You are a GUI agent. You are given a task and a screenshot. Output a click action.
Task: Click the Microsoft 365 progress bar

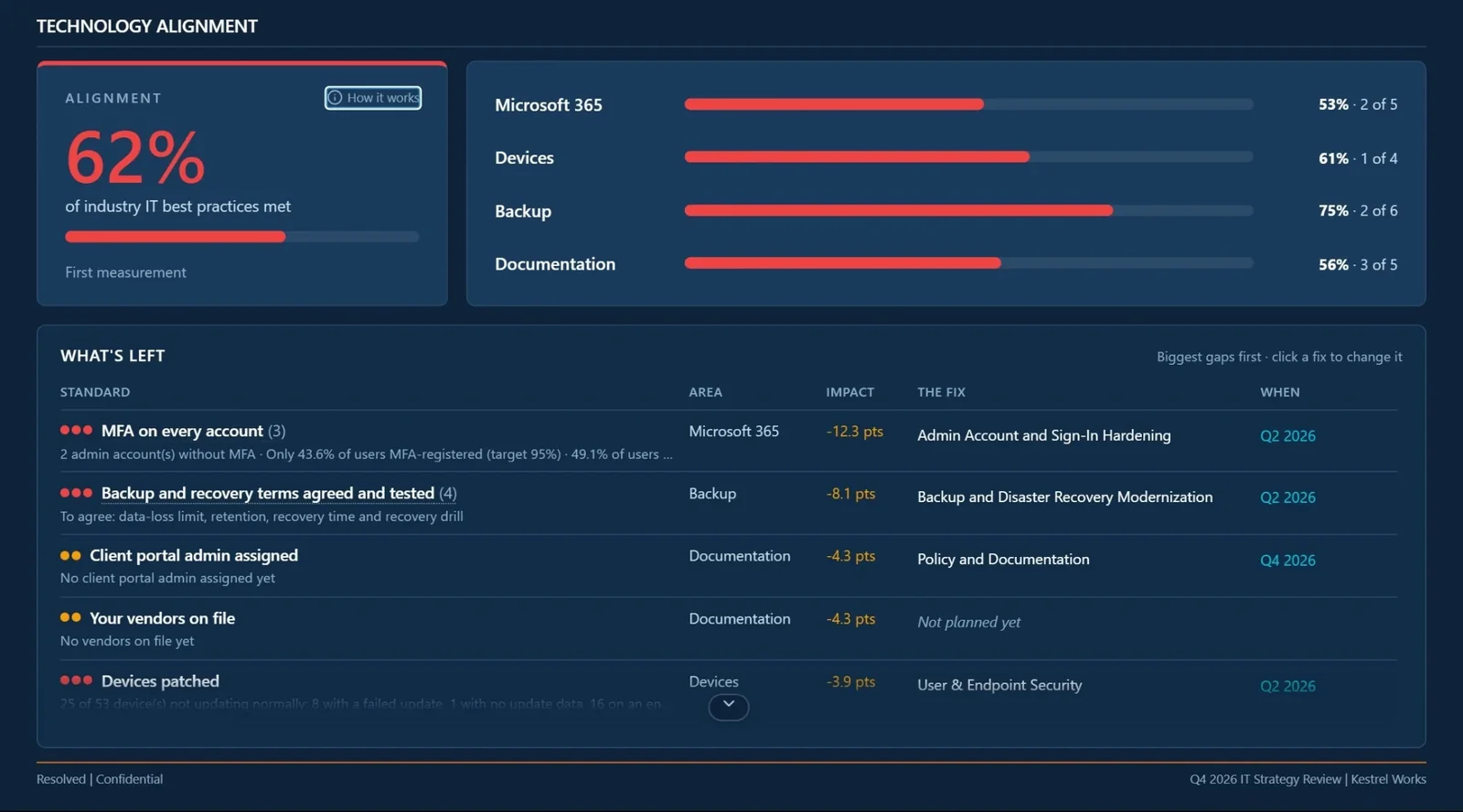(x=968, y=104)
